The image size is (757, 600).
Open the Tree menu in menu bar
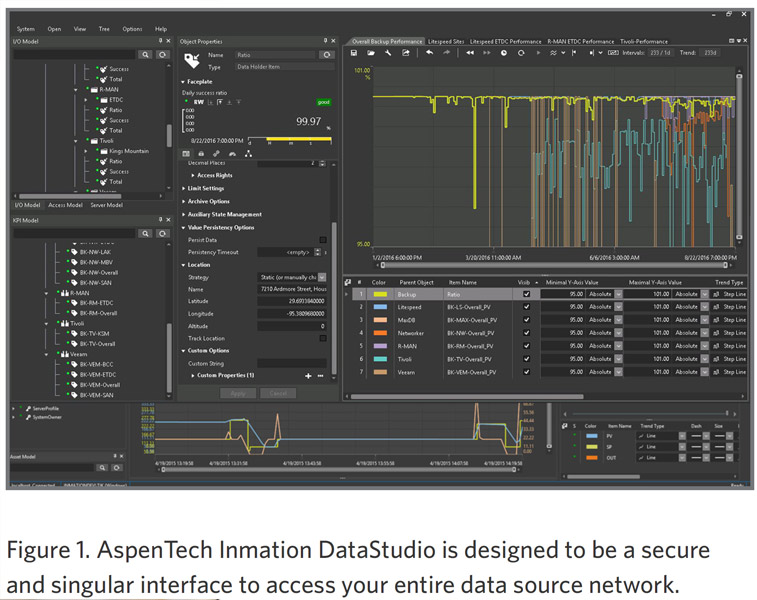coord(104,29)
